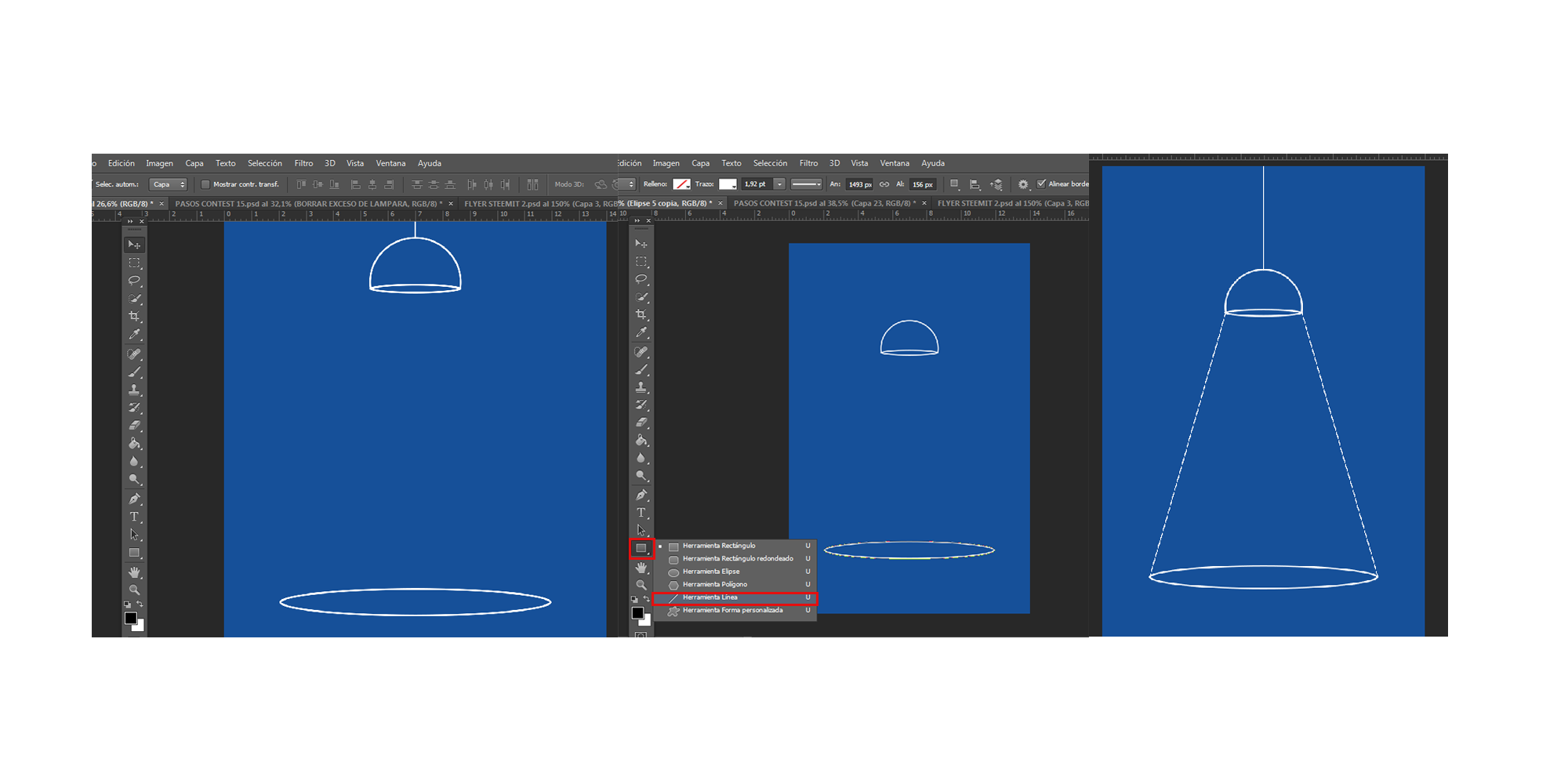1568x784 pixels.
Task: Click align top edges icon, left window
Action: pos(301,184)
